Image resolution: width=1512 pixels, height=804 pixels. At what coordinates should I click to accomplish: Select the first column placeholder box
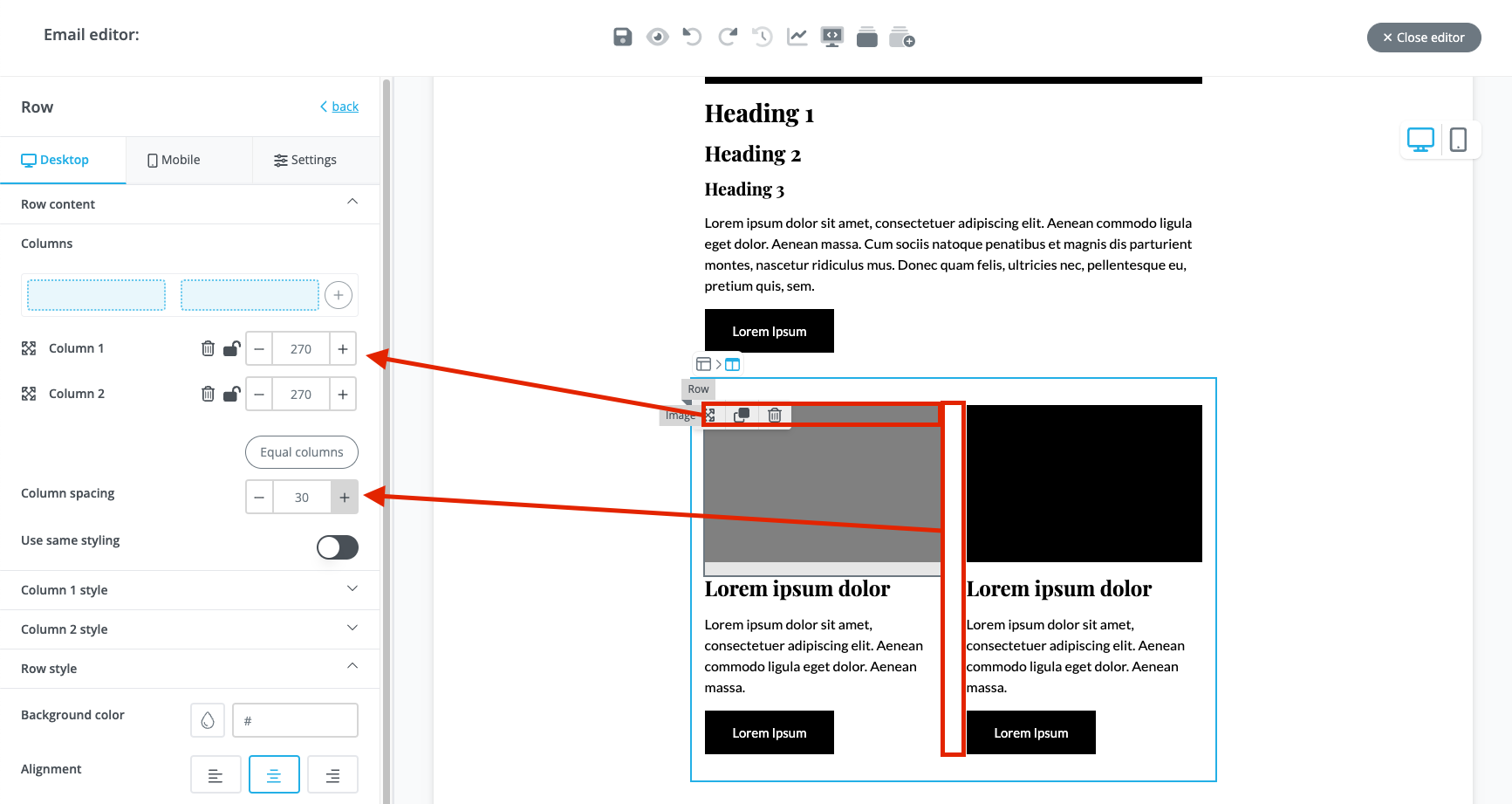96,295
